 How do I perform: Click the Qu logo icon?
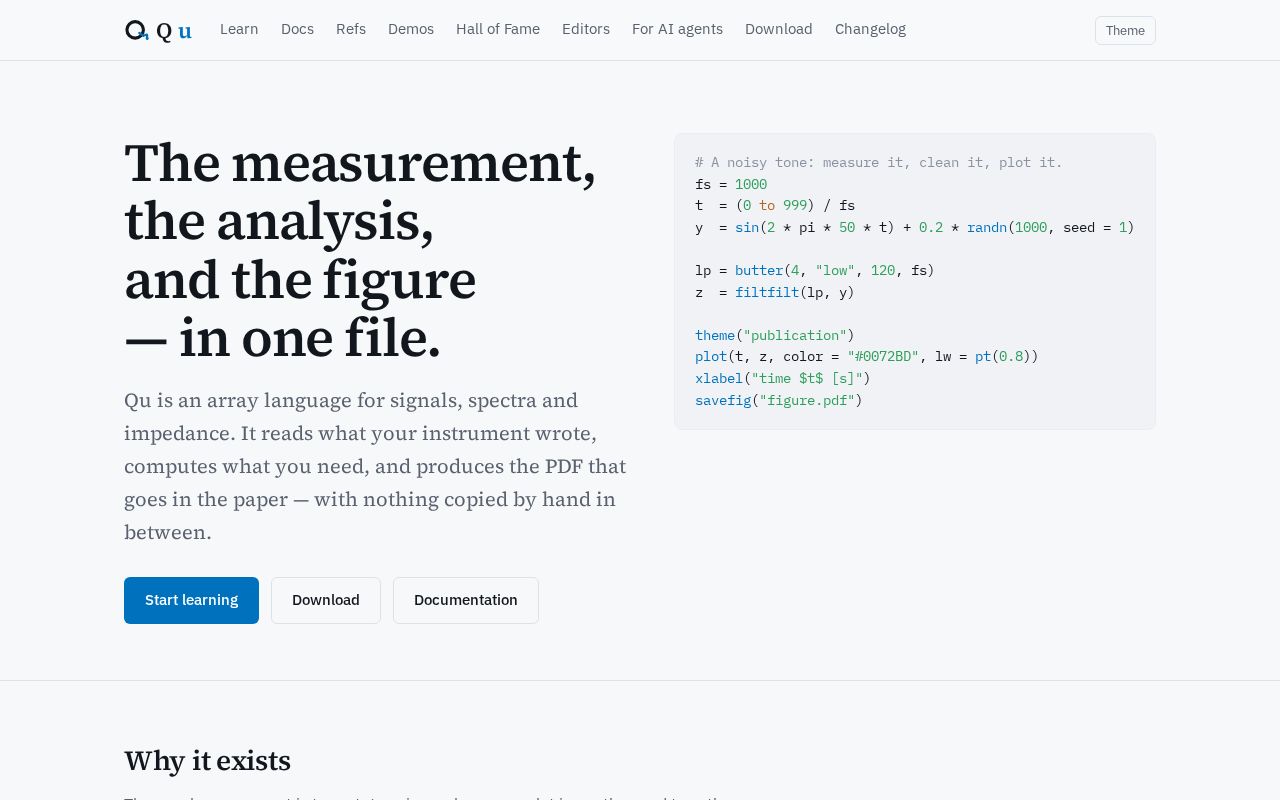[x=137, y=30]
